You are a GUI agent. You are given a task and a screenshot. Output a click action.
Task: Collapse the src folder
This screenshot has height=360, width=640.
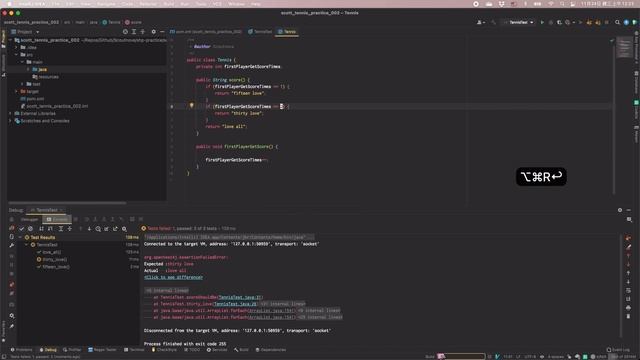[16, 54]
